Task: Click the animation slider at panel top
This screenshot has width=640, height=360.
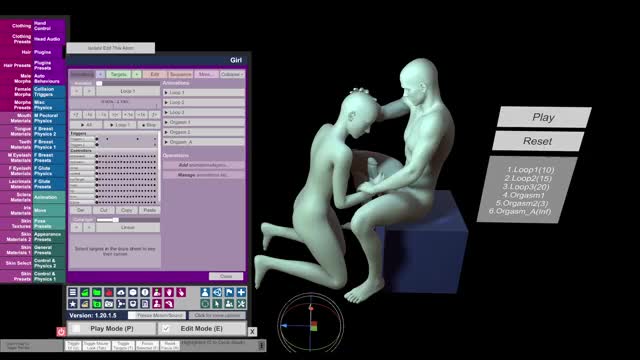Action: [128, 83]
